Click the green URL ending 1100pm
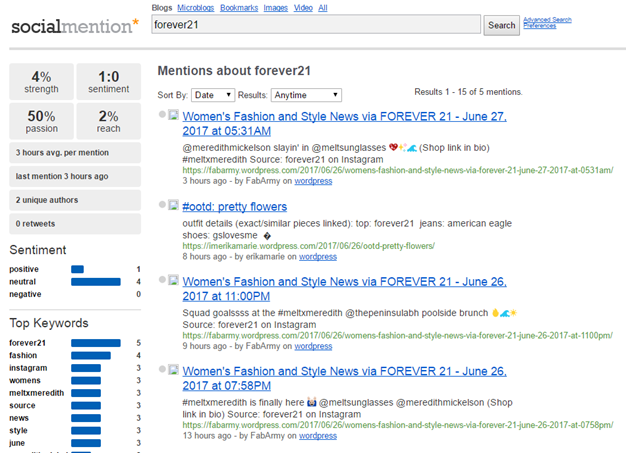The image size is (628, 455). point(398,336)
